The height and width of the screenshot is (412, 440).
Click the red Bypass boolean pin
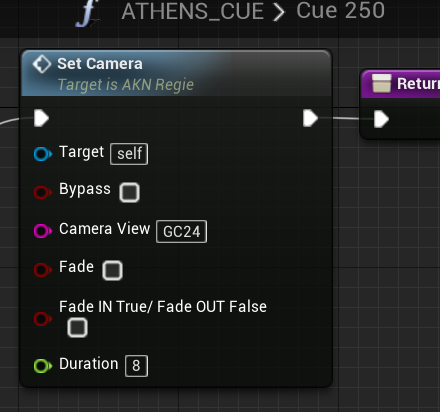(x=43, y=192)
